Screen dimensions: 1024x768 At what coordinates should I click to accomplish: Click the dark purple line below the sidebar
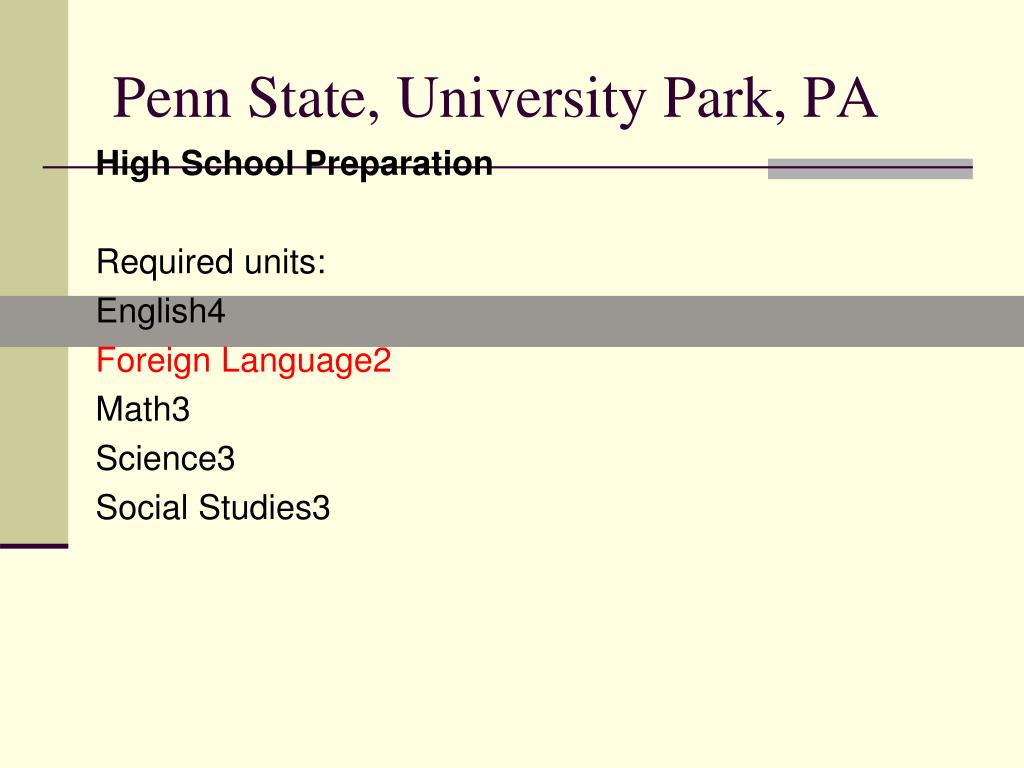[34, 546]
